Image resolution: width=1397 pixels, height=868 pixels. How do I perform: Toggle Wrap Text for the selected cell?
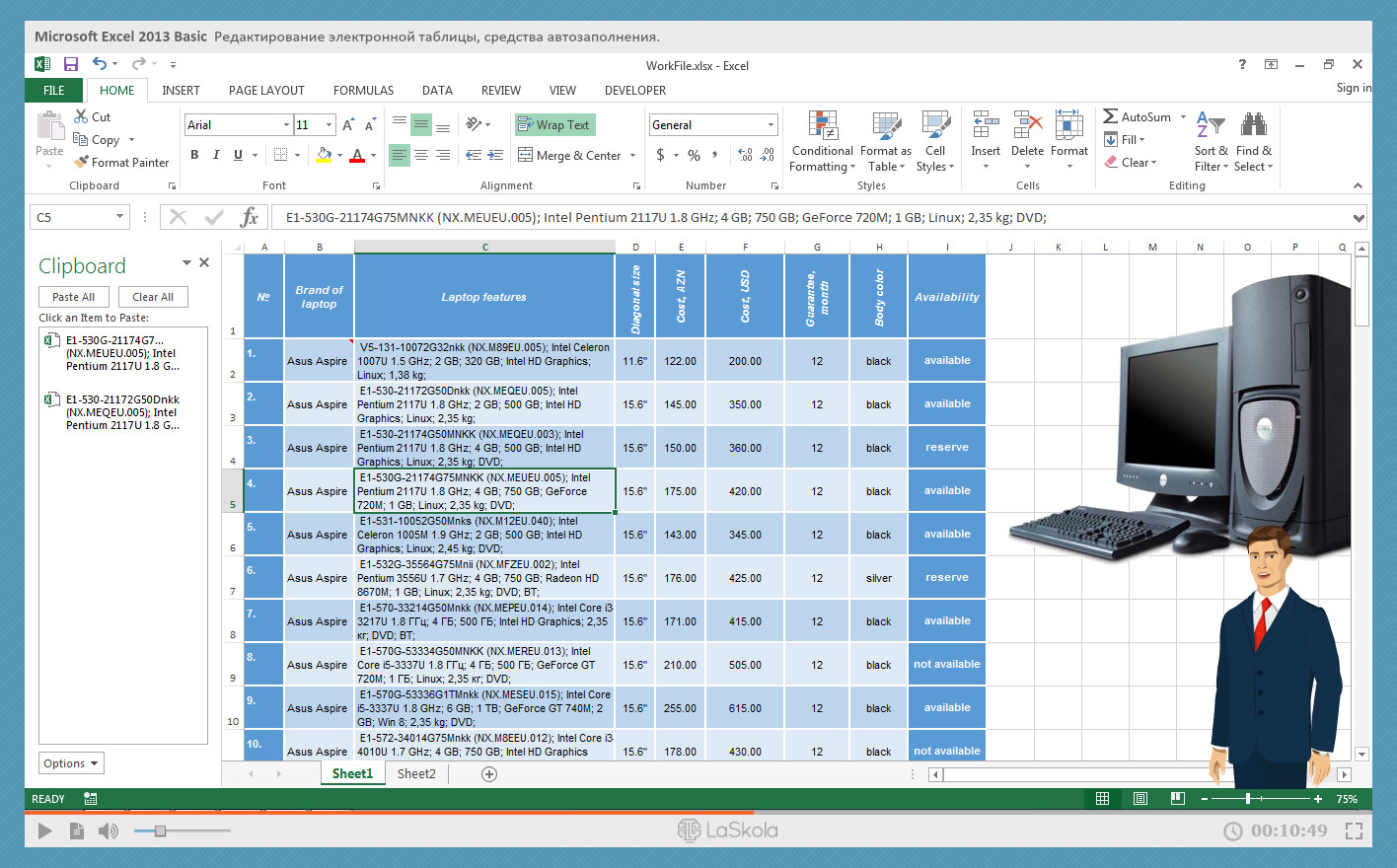(554, 125)
